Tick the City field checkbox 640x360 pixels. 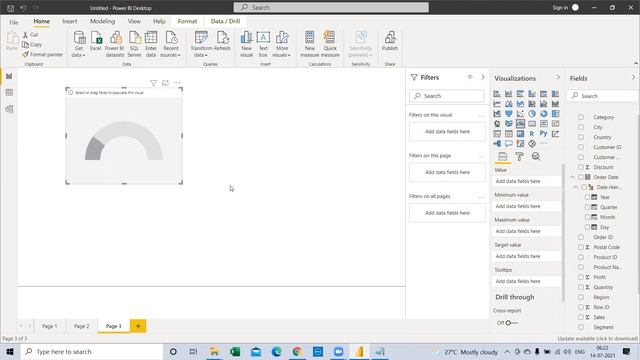point(581,127)
